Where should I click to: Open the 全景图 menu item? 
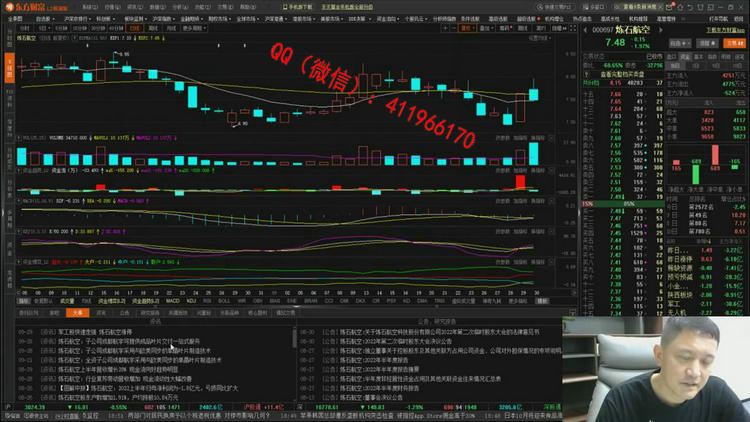(x=16, y=18)
